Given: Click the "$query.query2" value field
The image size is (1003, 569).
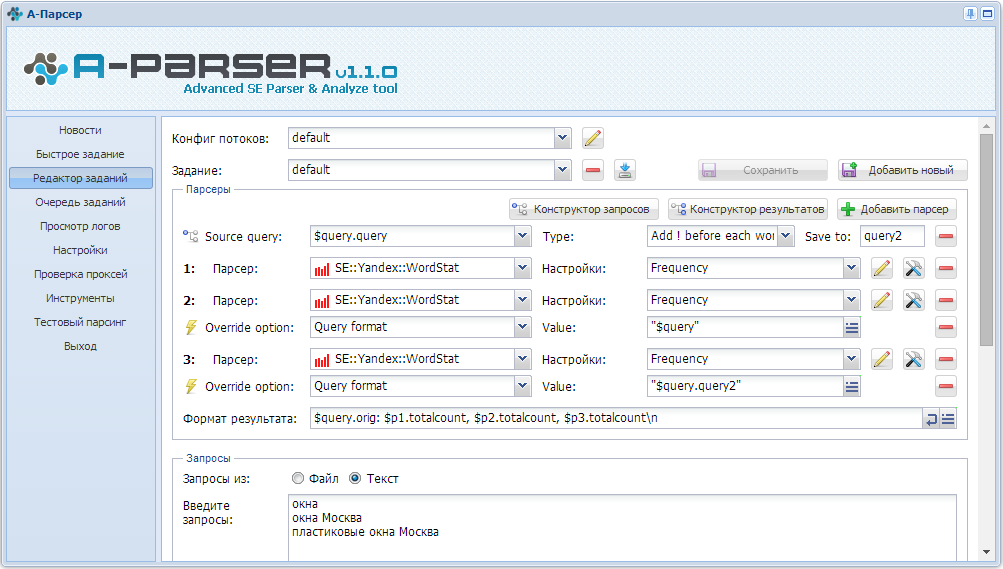Looking at the screenshot, I should pos(745,386).
